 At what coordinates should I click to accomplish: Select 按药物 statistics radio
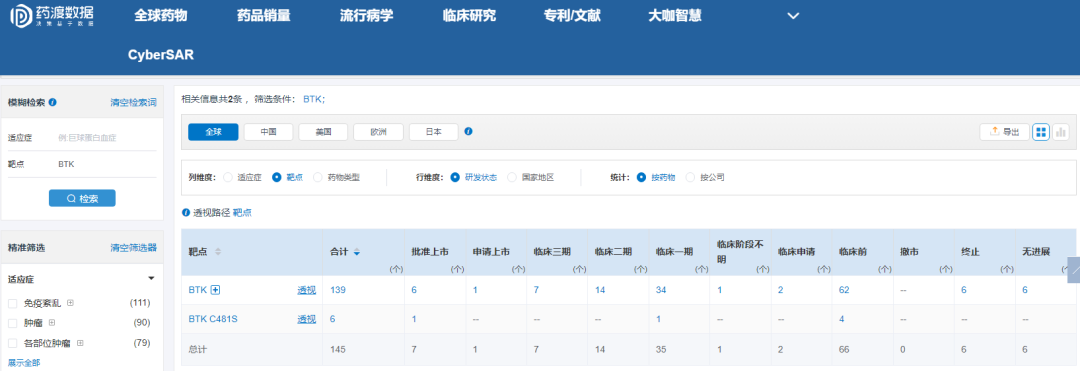(641, 177)
